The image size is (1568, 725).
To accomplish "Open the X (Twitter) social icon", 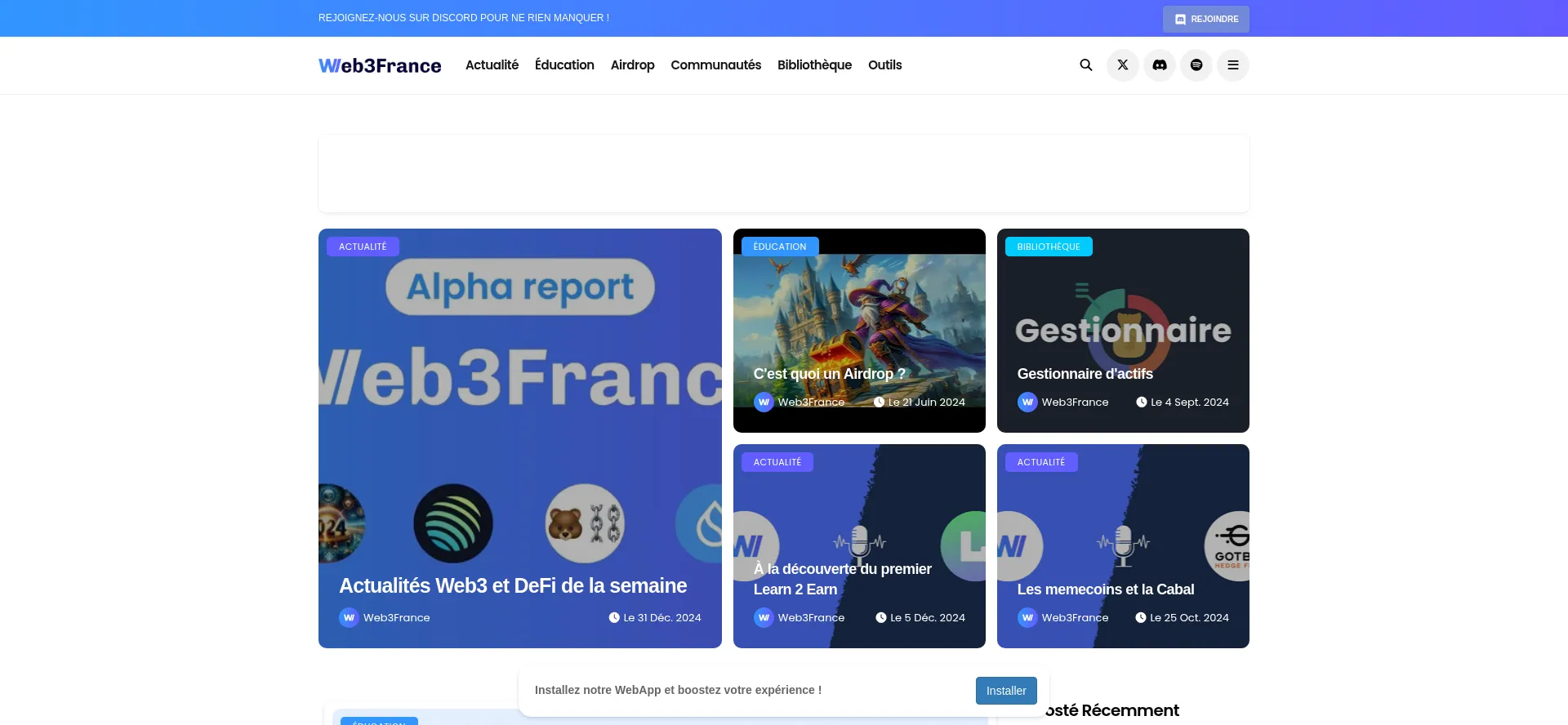I will click(x=1123, y=65).
